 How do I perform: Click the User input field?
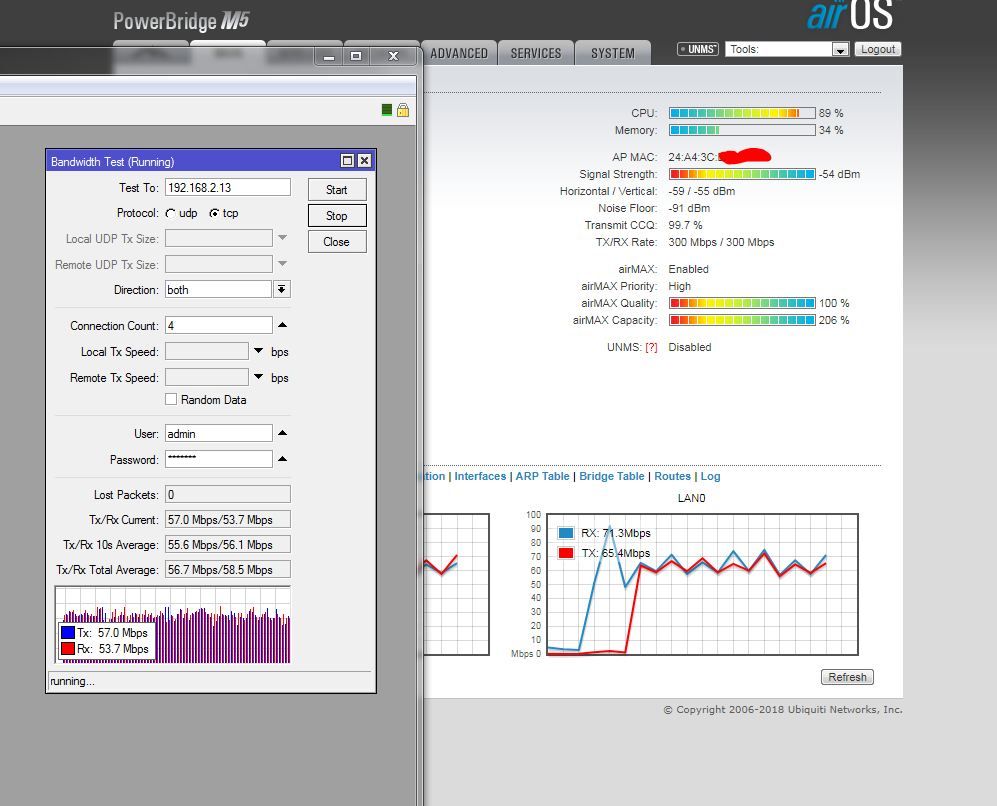[219, 434]
